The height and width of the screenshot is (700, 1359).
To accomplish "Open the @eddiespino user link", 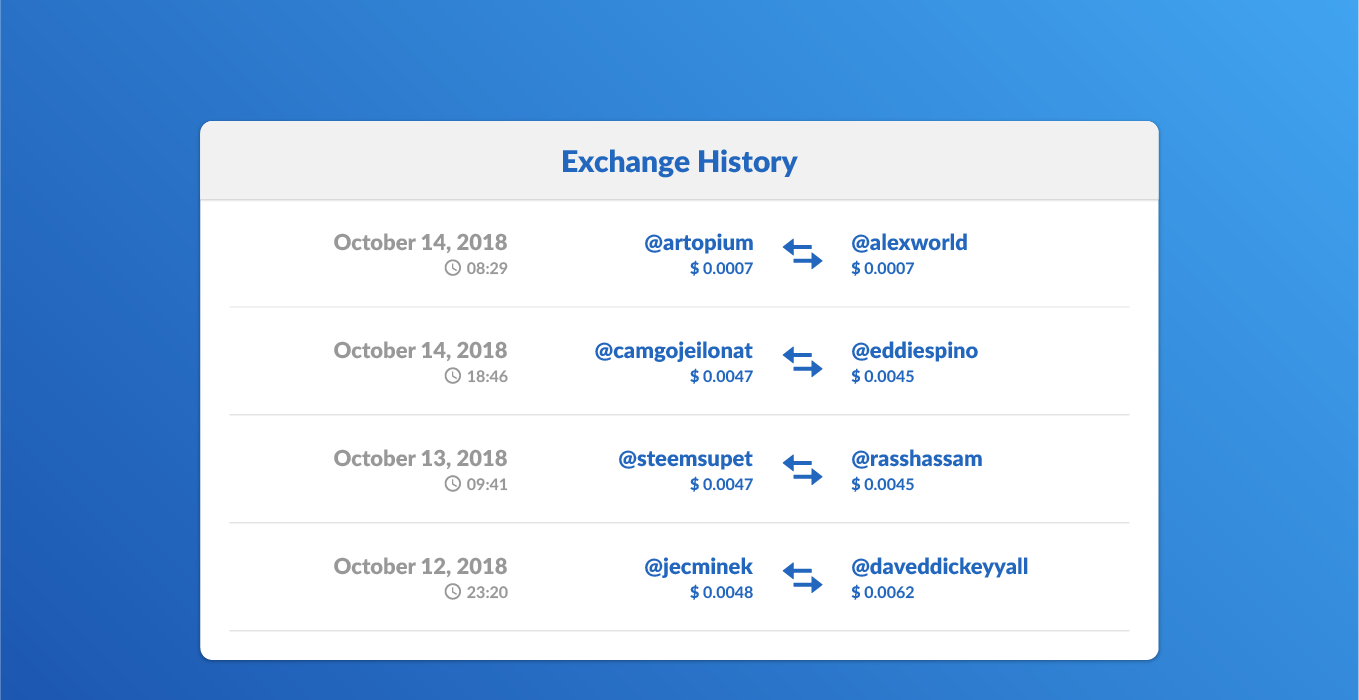I will pyautogui.click(x=914, y=351).
